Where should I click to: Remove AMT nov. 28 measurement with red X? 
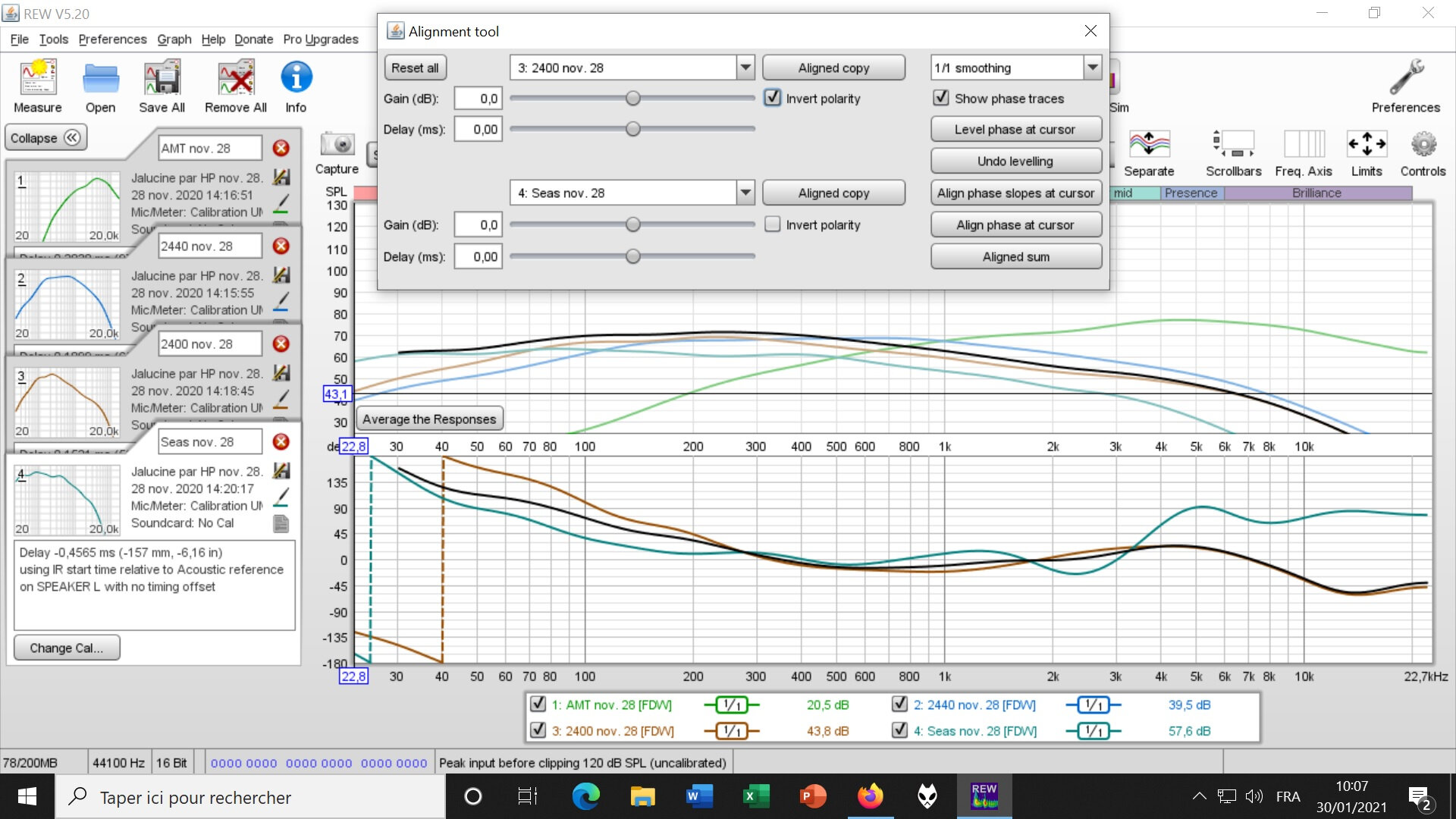281,148
